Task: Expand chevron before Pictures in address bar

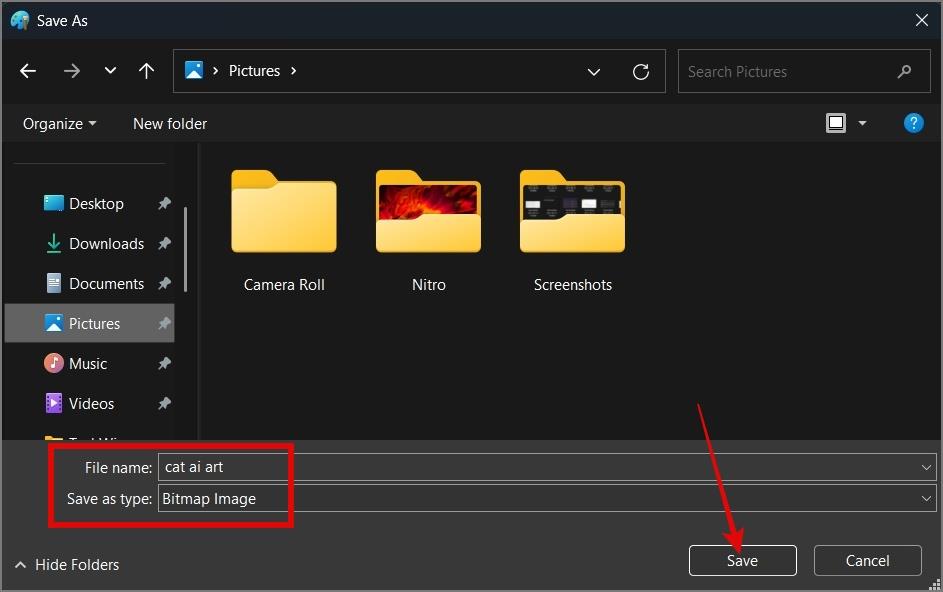Action: (x=215, y=71)
